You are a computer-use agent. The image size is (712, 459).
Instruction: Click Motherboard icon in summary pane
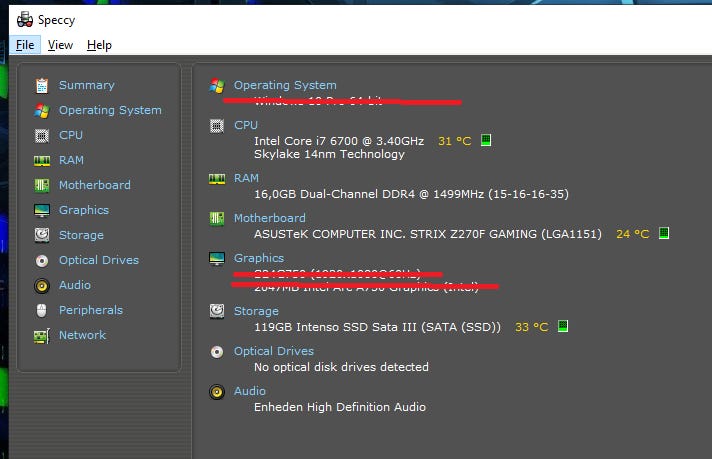point(217,219)
